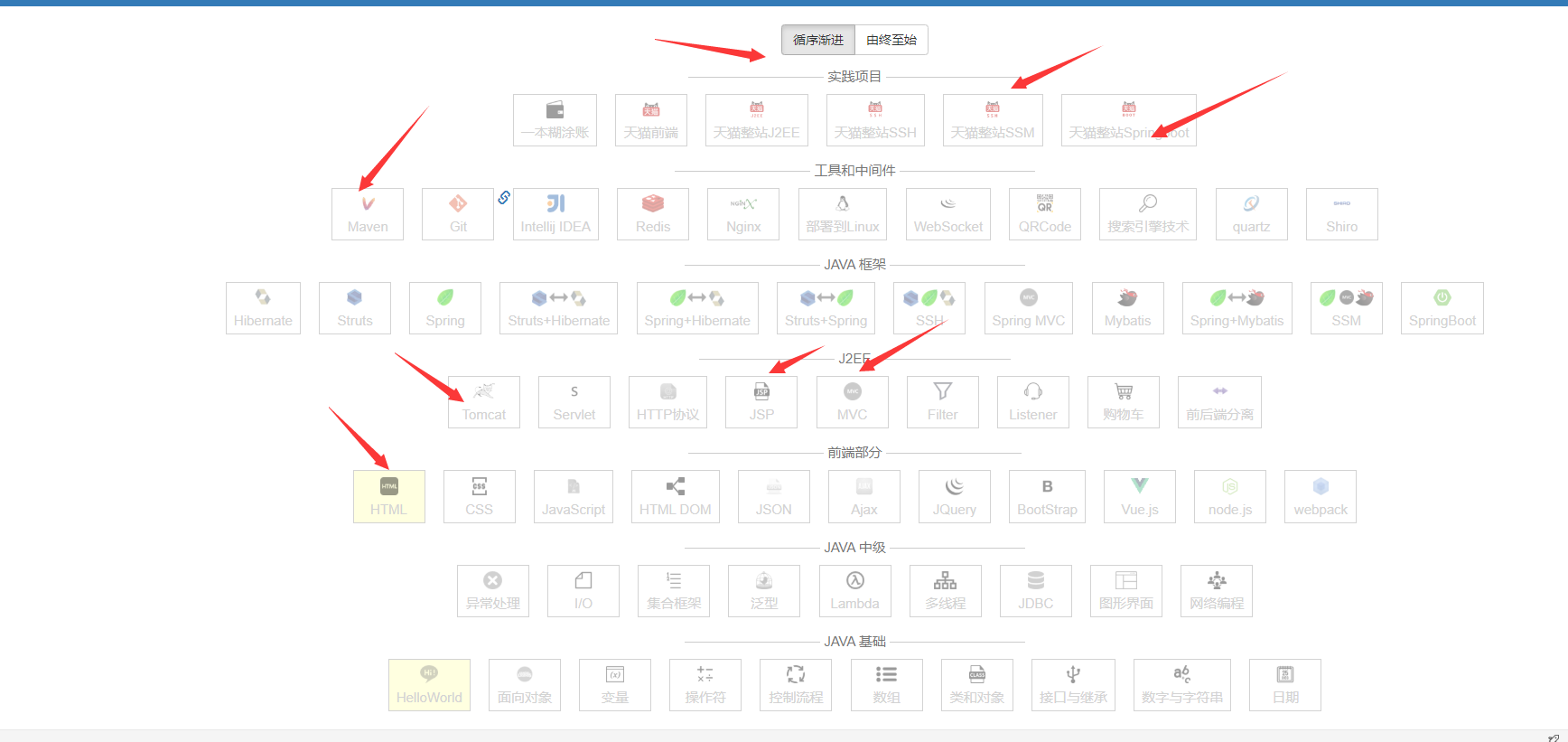Open the Hibernate framework card
Screen dimensions: 1568x742
click(x=263, y=308)
